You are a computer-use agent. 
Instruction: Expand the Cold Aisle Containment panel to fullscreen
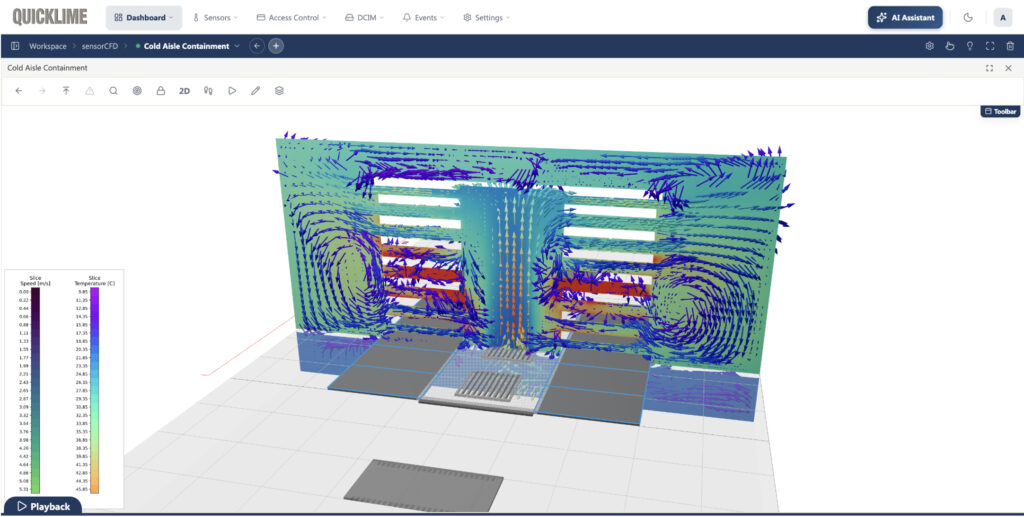(989, 68)
